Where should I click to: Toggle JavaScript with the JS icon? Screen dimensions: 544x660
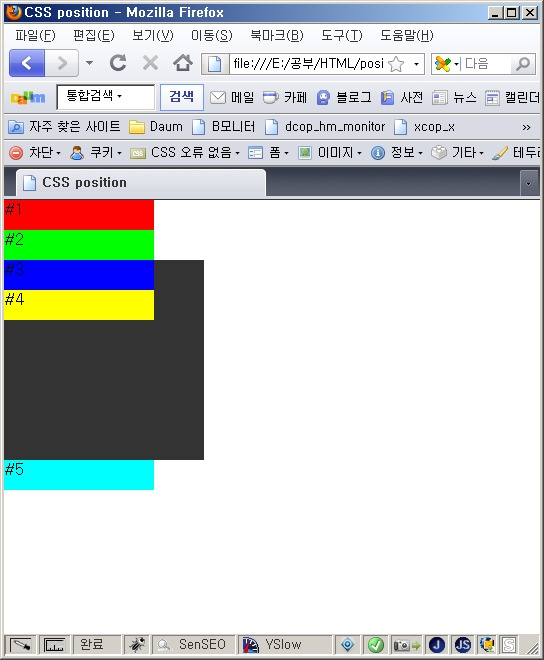[463, 644]
